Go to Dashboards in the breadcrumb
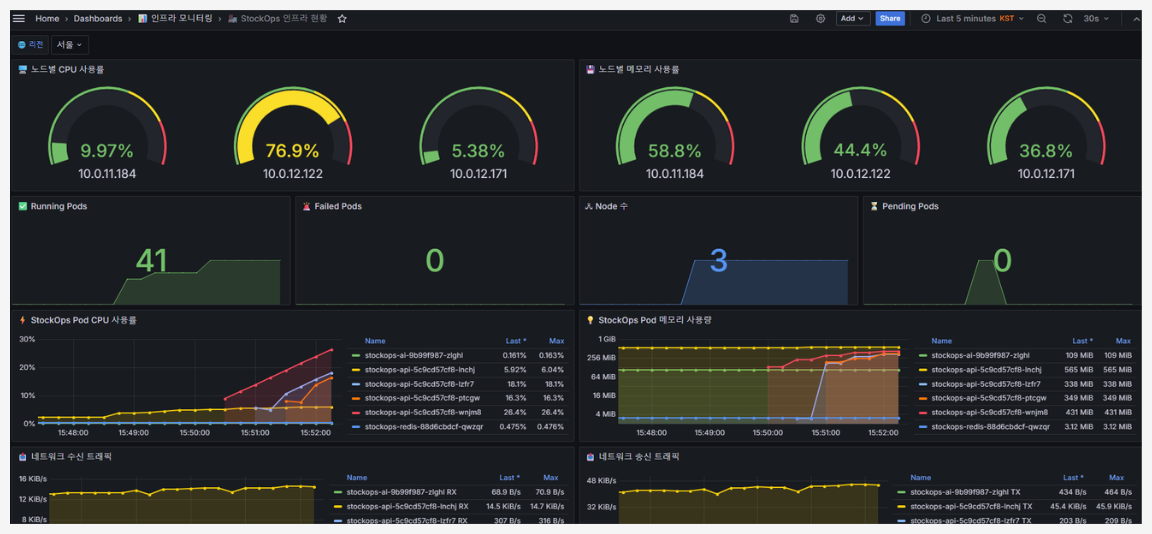Screen dimensions: 1152x534 (98, 18)
